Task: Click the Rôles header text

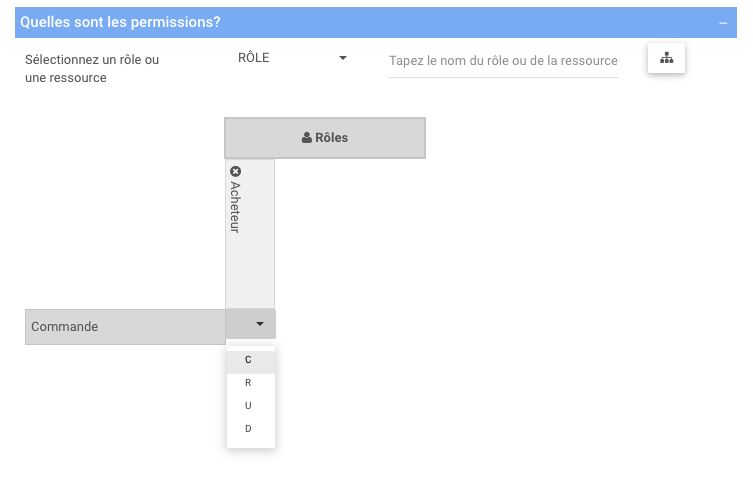Action: (331, 138)
